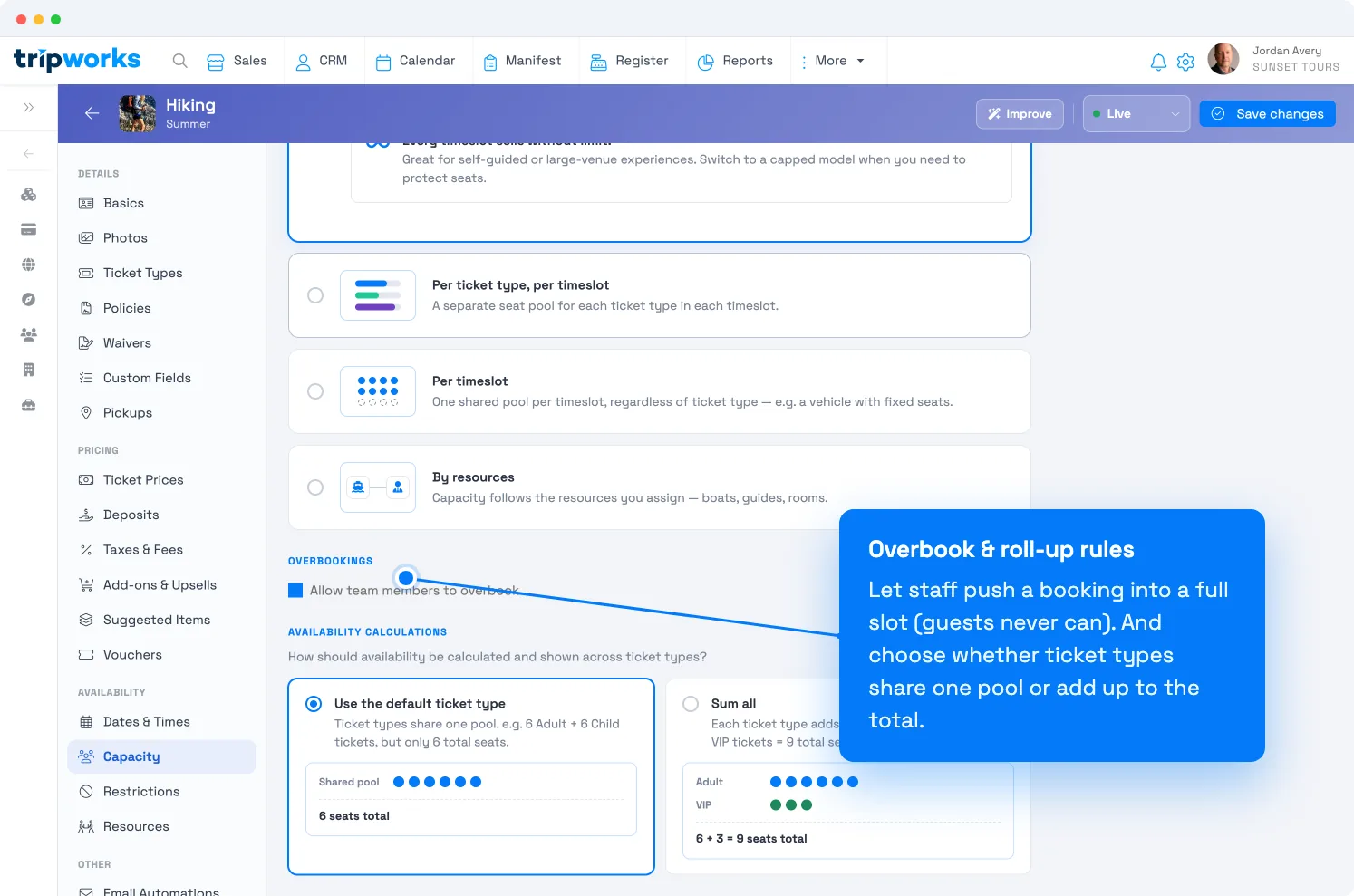Viewport: 1354px width, 896px height.
Task: Open the Calendar menu
Action: tap(415, 61)
